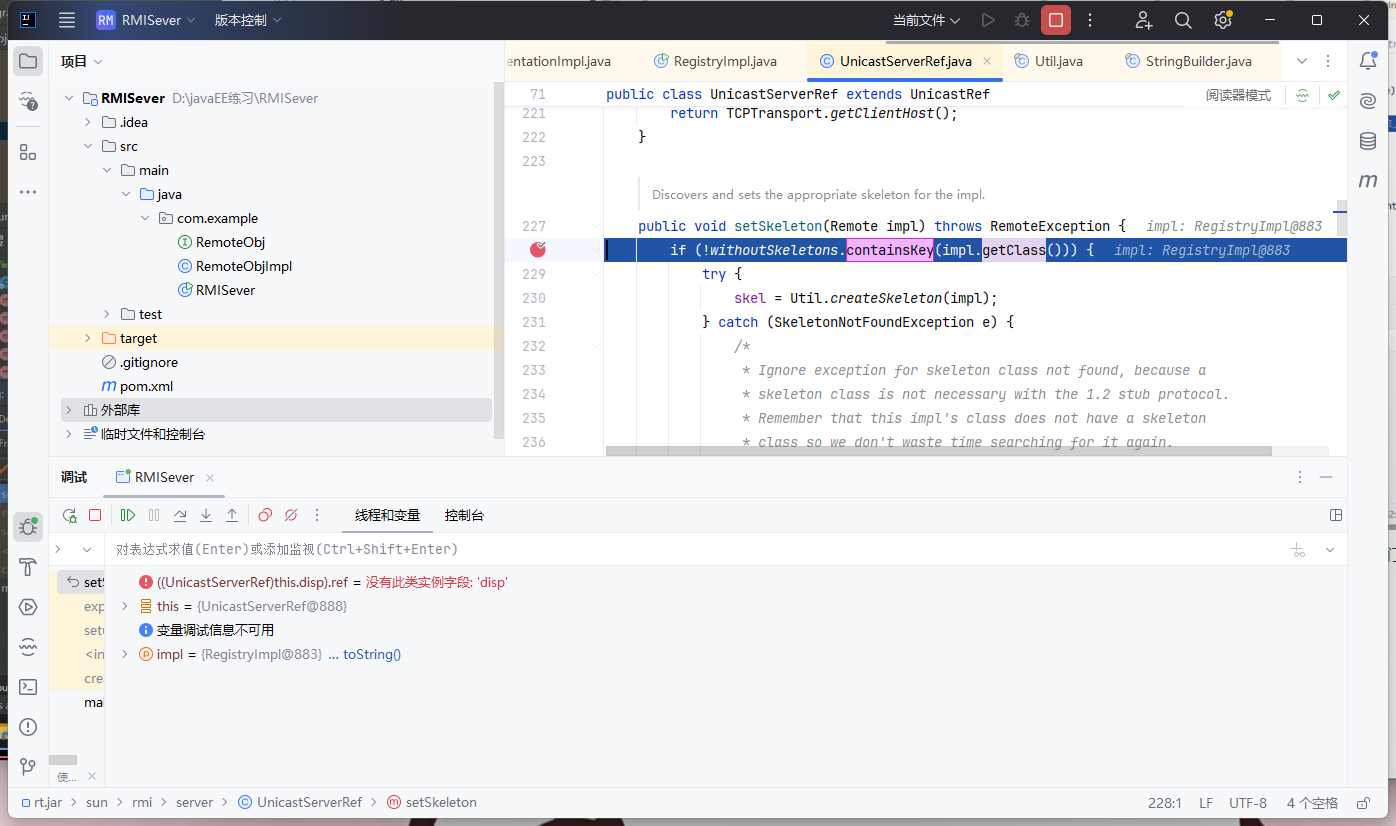Image resolution: width=1396 pixels, height=826 pixels.
Task: Open the 当前文件 run configuration dropdown
Action: 926,20
